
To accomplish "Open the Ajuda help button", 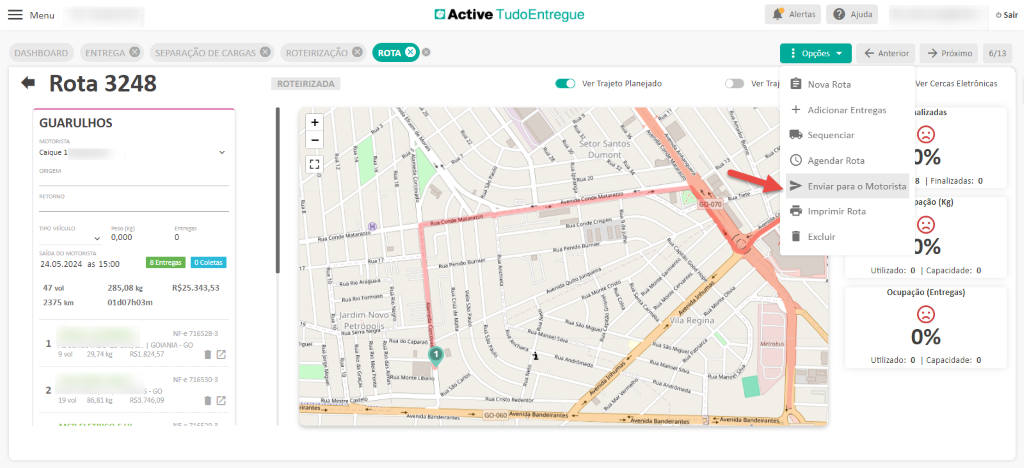I will click(852, 14).
